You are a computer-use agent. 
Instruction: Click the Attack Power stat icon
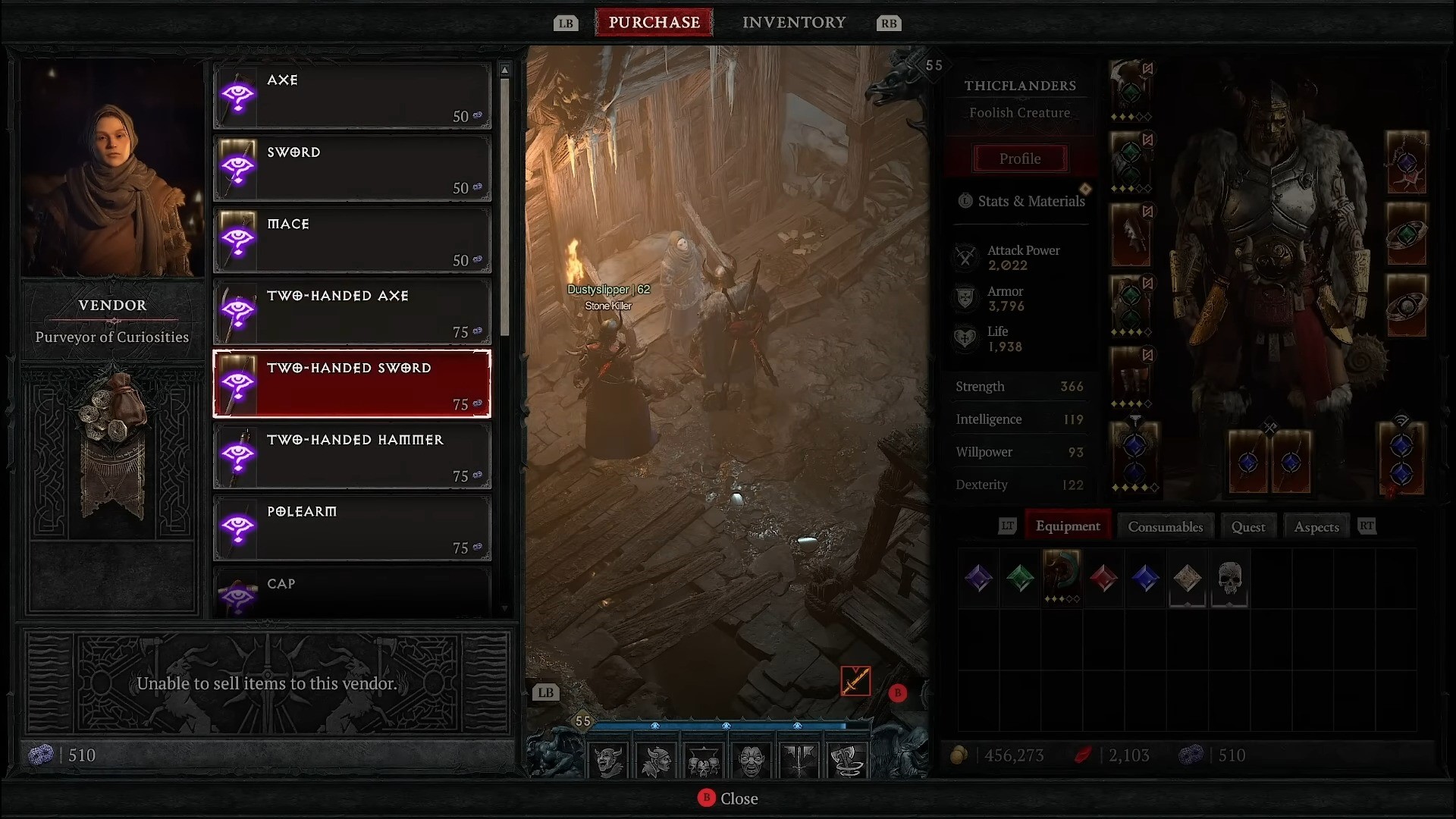click(x=965, y=256)
